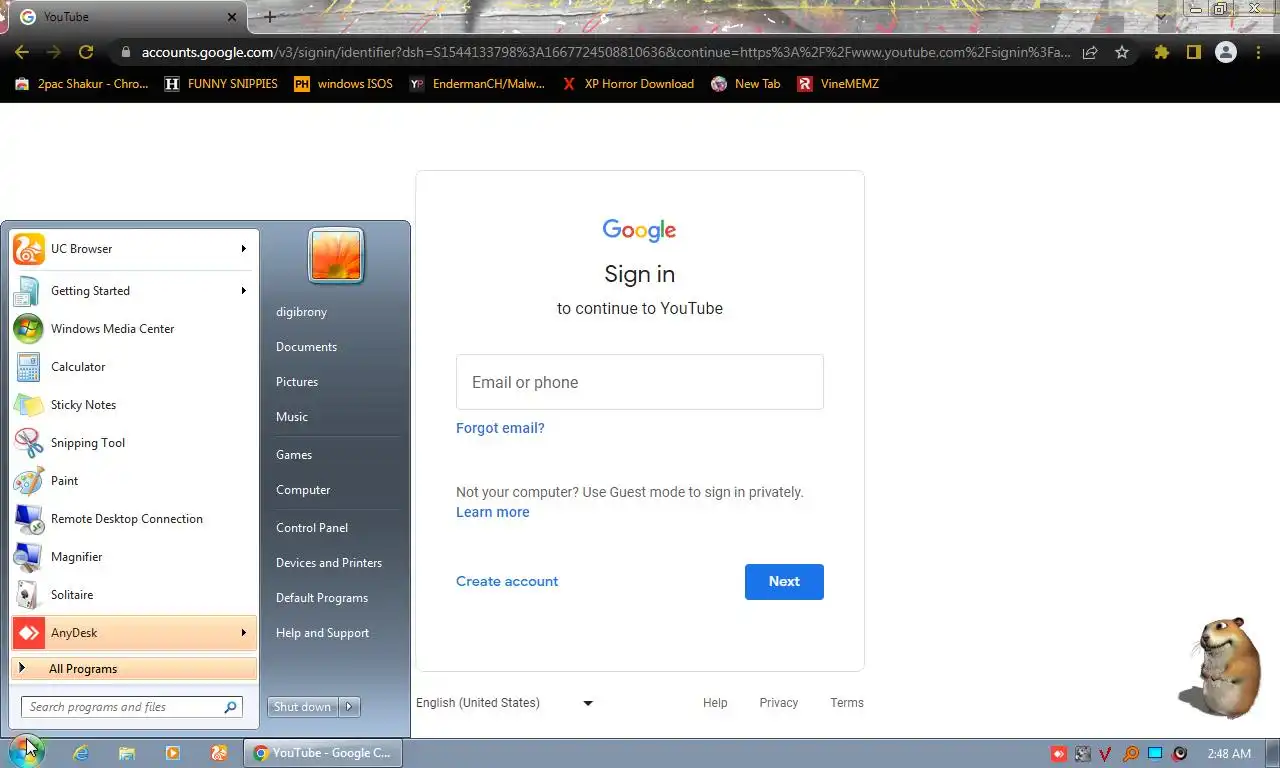Click the Start menu search magnifier icon
This screenshot has height=768, width=1280.
(x=230, y=707)
